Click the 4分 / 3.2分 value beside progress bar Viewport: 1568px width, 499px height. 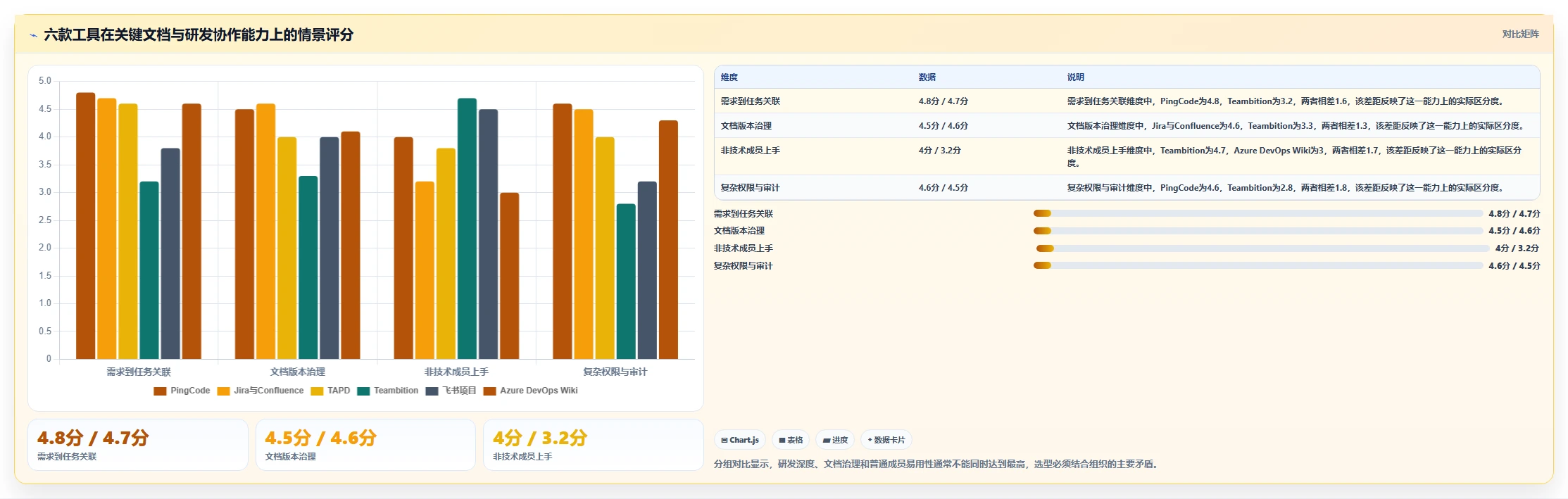coord(1517,248)
